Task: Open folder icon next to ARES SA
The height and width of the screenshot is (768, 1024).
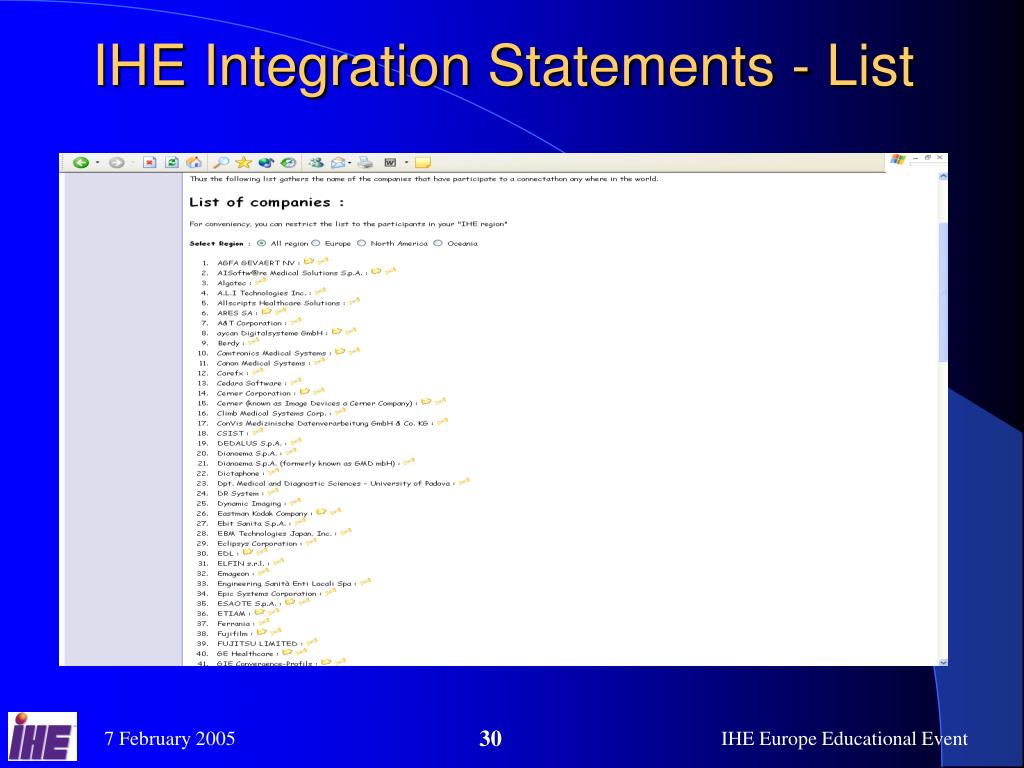Action: [x=266, y=312]
